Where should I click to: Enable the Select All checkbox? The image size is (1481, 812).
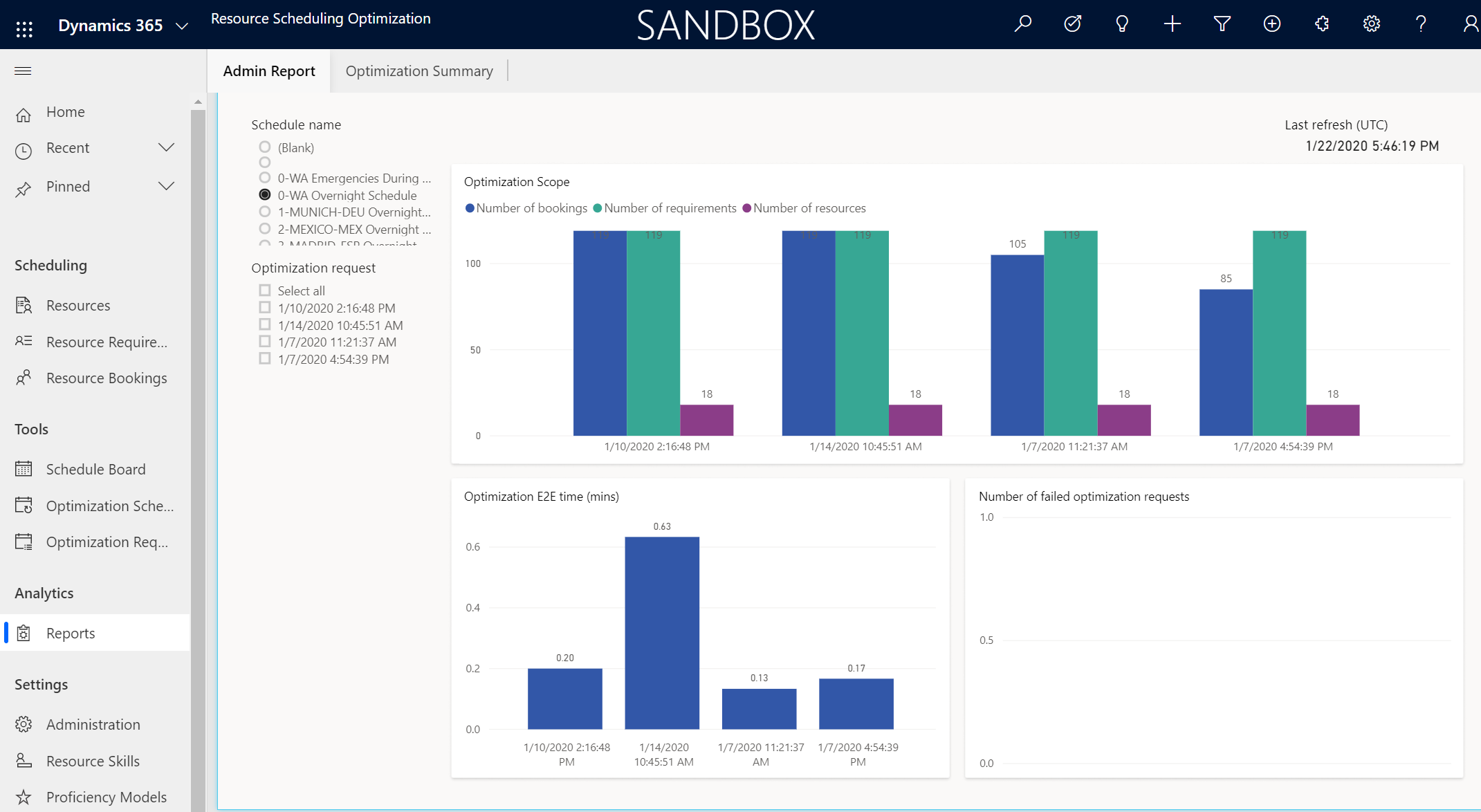[264, 290]
